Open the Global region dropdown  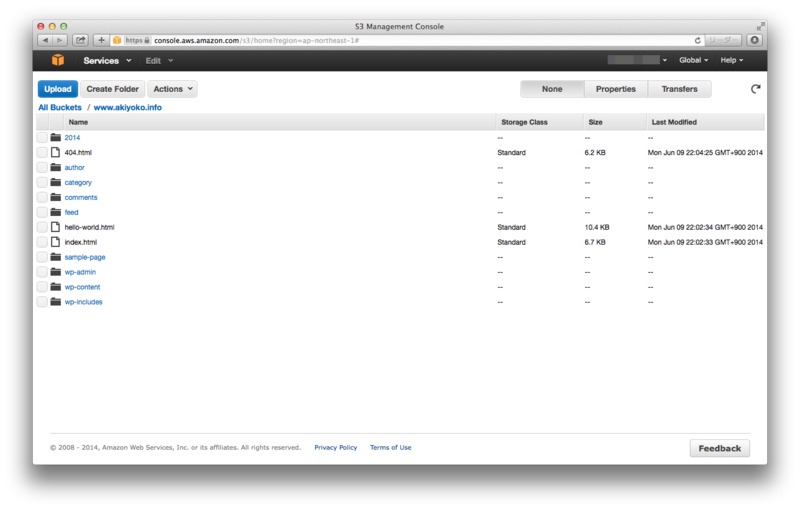tap(693, 60)
